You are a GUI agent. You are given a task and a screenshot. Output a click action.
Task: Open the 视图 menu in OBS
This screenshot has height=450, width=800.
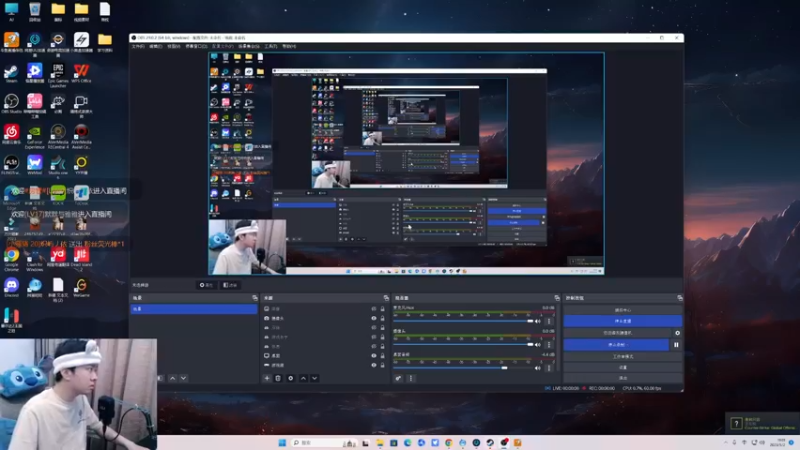click(x=173, y=46)
